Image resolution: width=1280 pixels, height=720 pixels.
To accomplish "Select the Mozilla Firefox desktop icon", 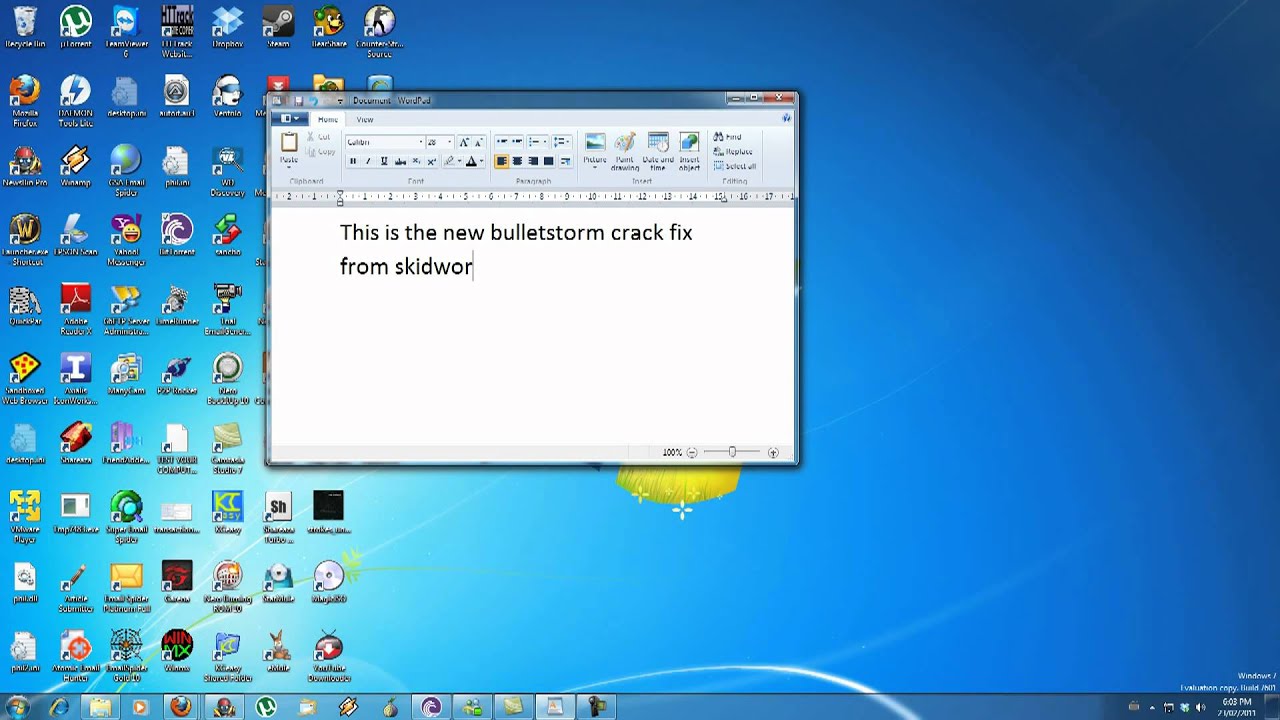I will [25, 100].
